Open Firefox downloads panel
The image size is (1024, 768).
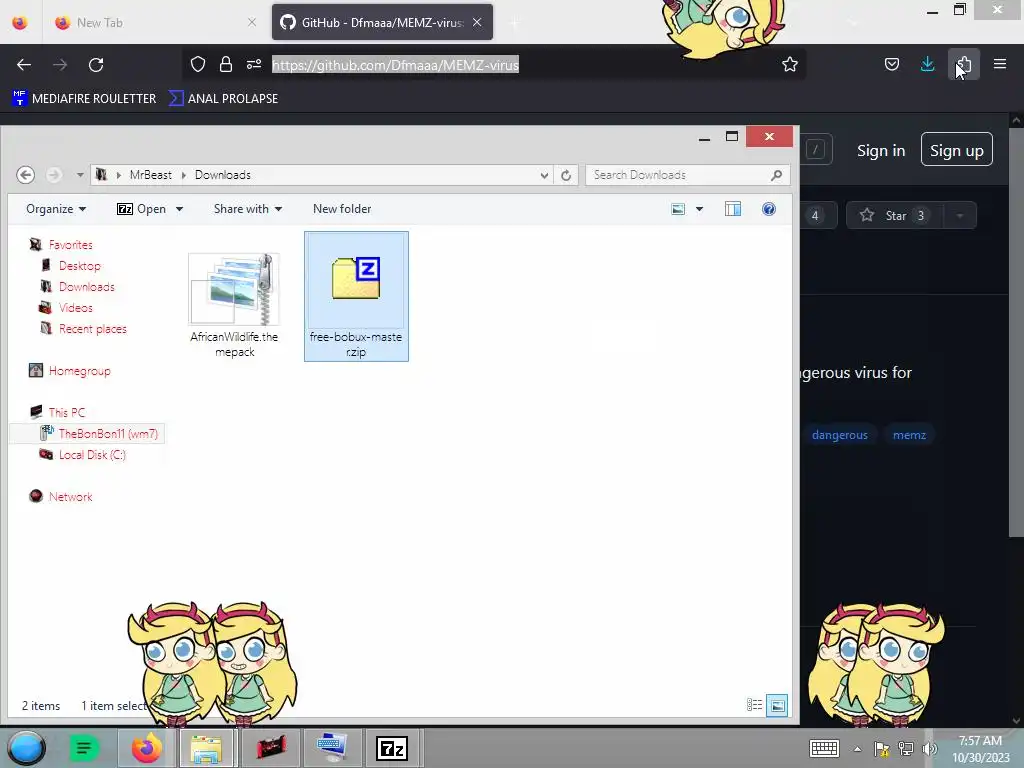[x=927, y=64]
